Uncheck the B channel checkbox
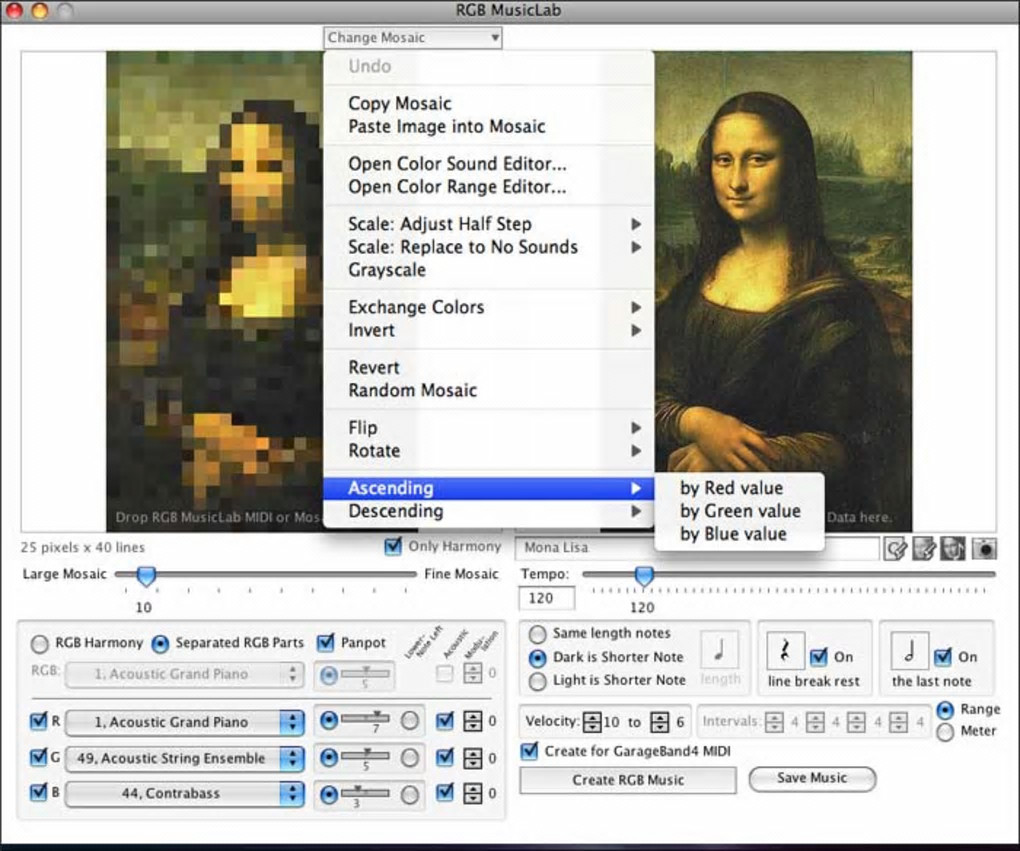 tap(38, 792)
